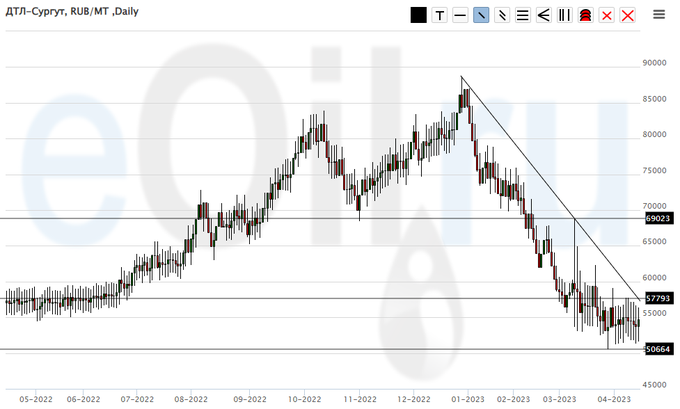
Task: Click the 01-2023 date axis label
Action: tap(467, 397)
